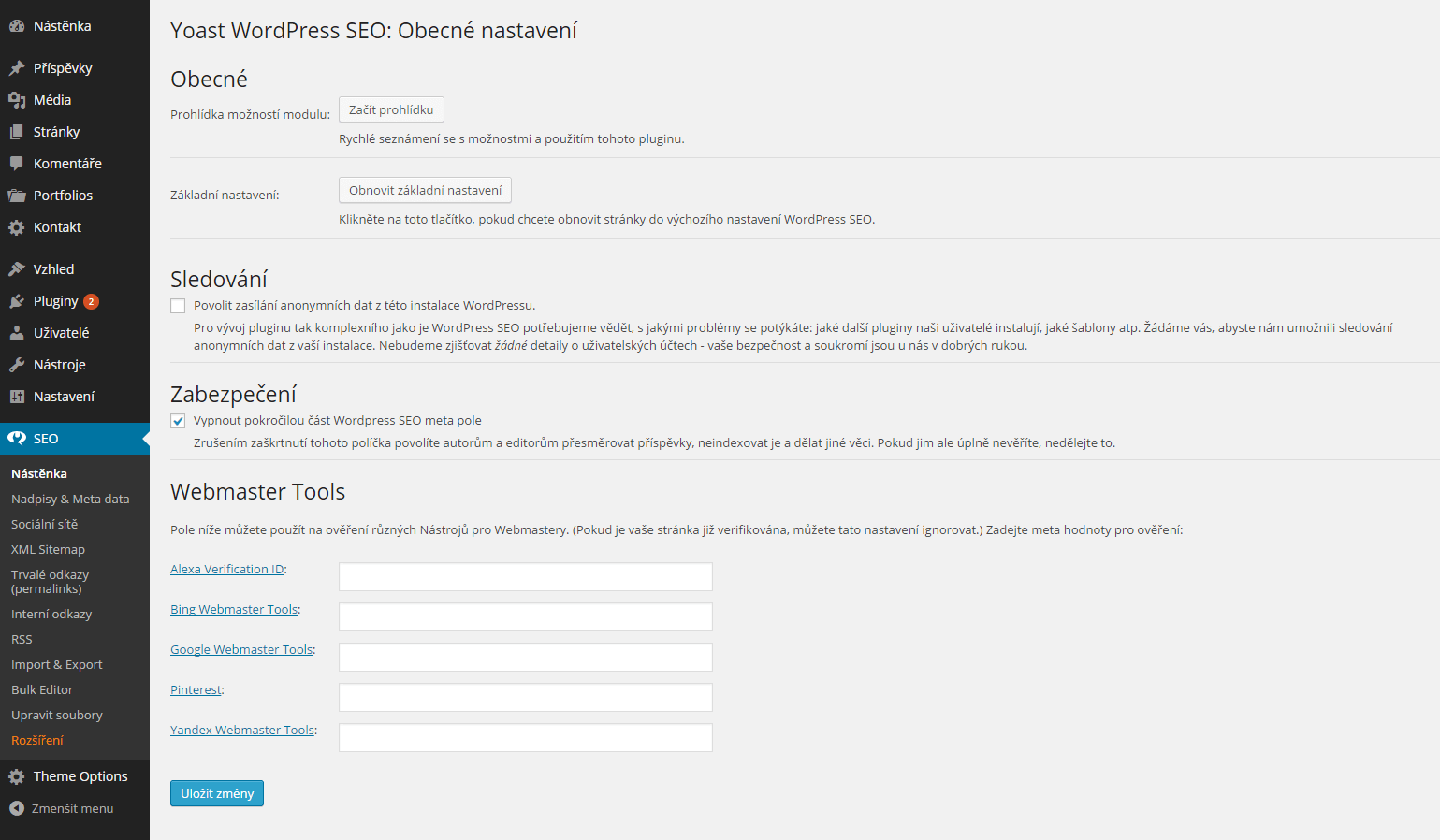Click the Povolit zasílání anonymních dat label
This screenshot has height=840, width=1440.
[x=364, y=305]
